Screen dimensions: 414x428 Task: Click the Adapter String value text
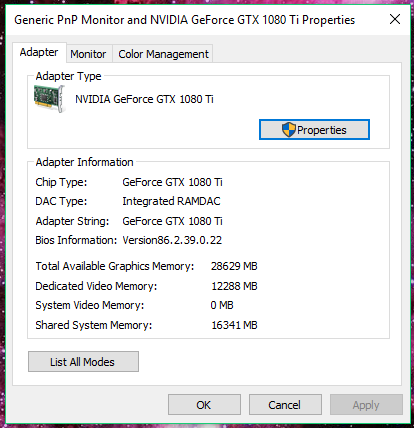(x=172, y=221)
